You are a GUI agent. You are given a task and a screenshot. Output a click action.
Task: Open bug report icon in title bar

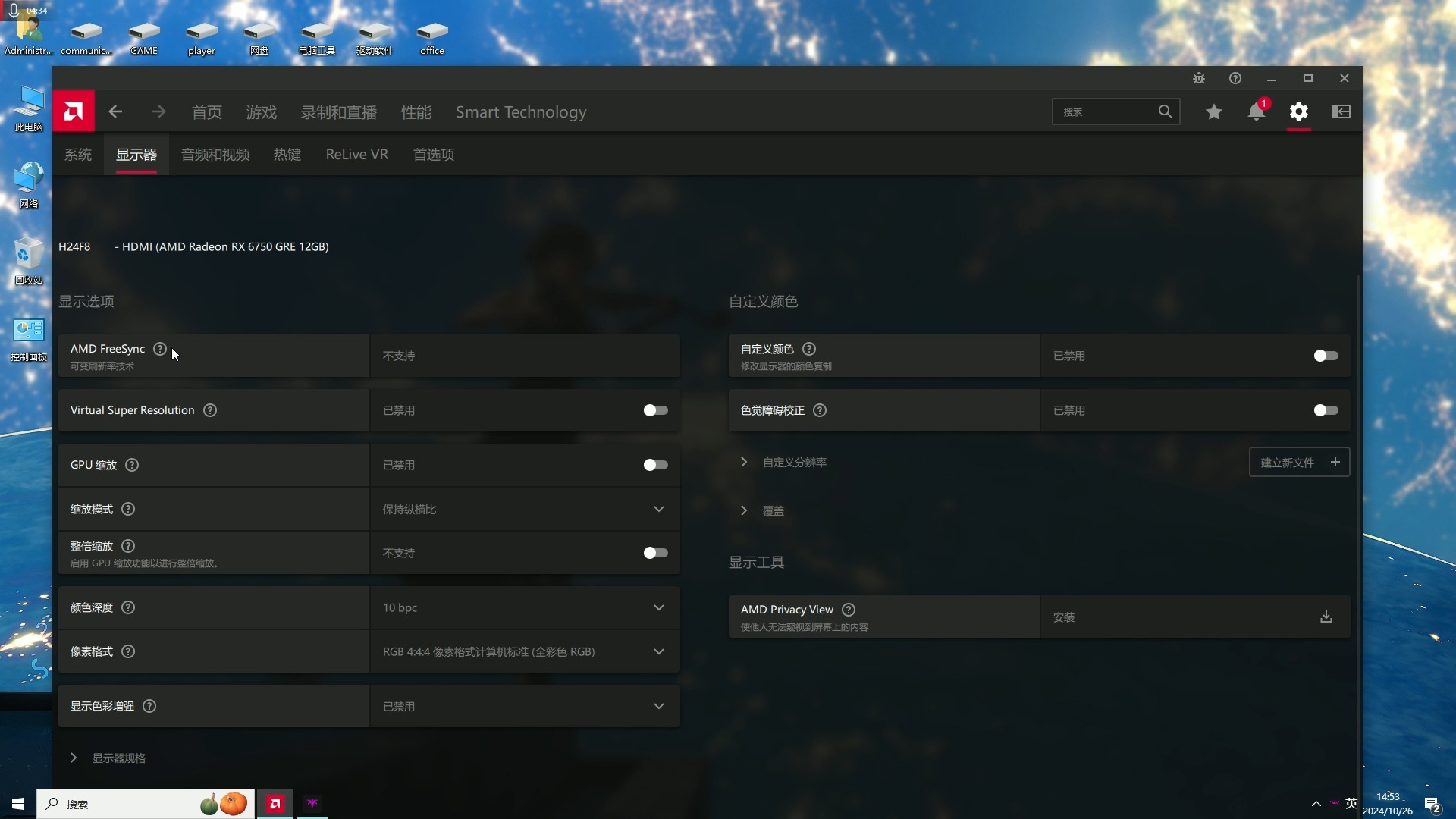coord(1199,78)
